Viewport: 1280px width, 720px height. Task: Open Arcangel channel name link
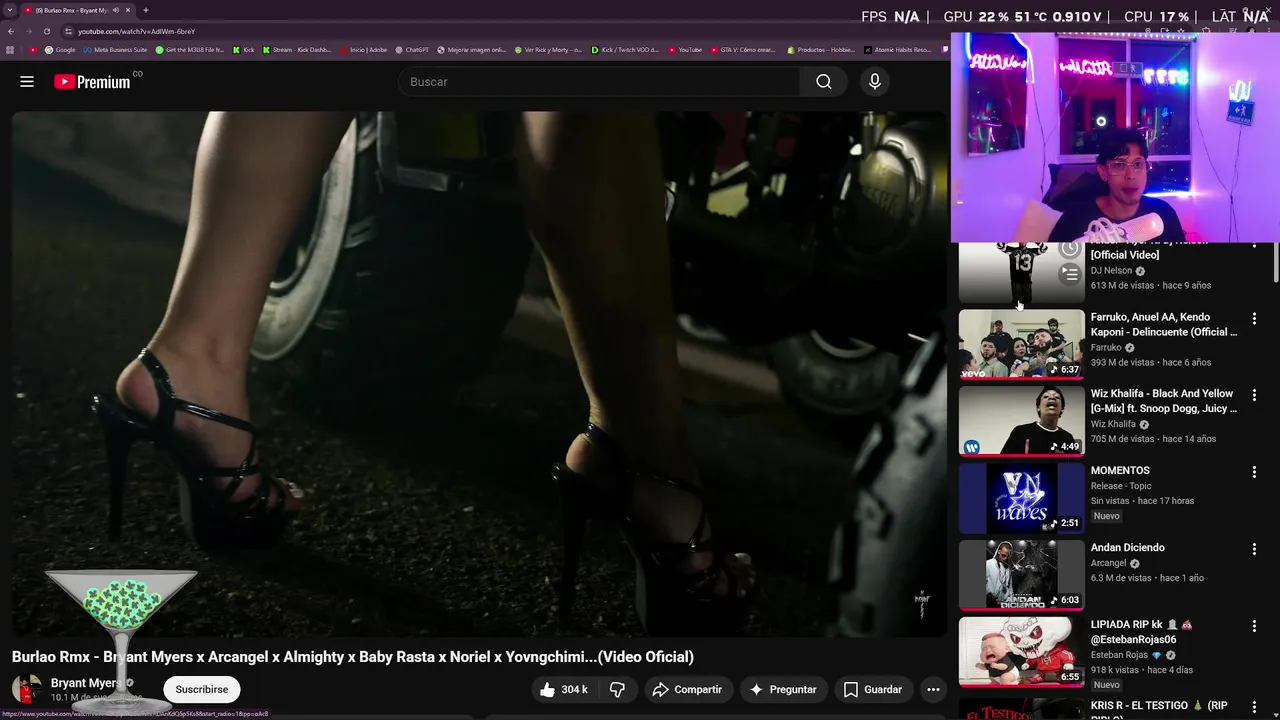point(1109,563)
